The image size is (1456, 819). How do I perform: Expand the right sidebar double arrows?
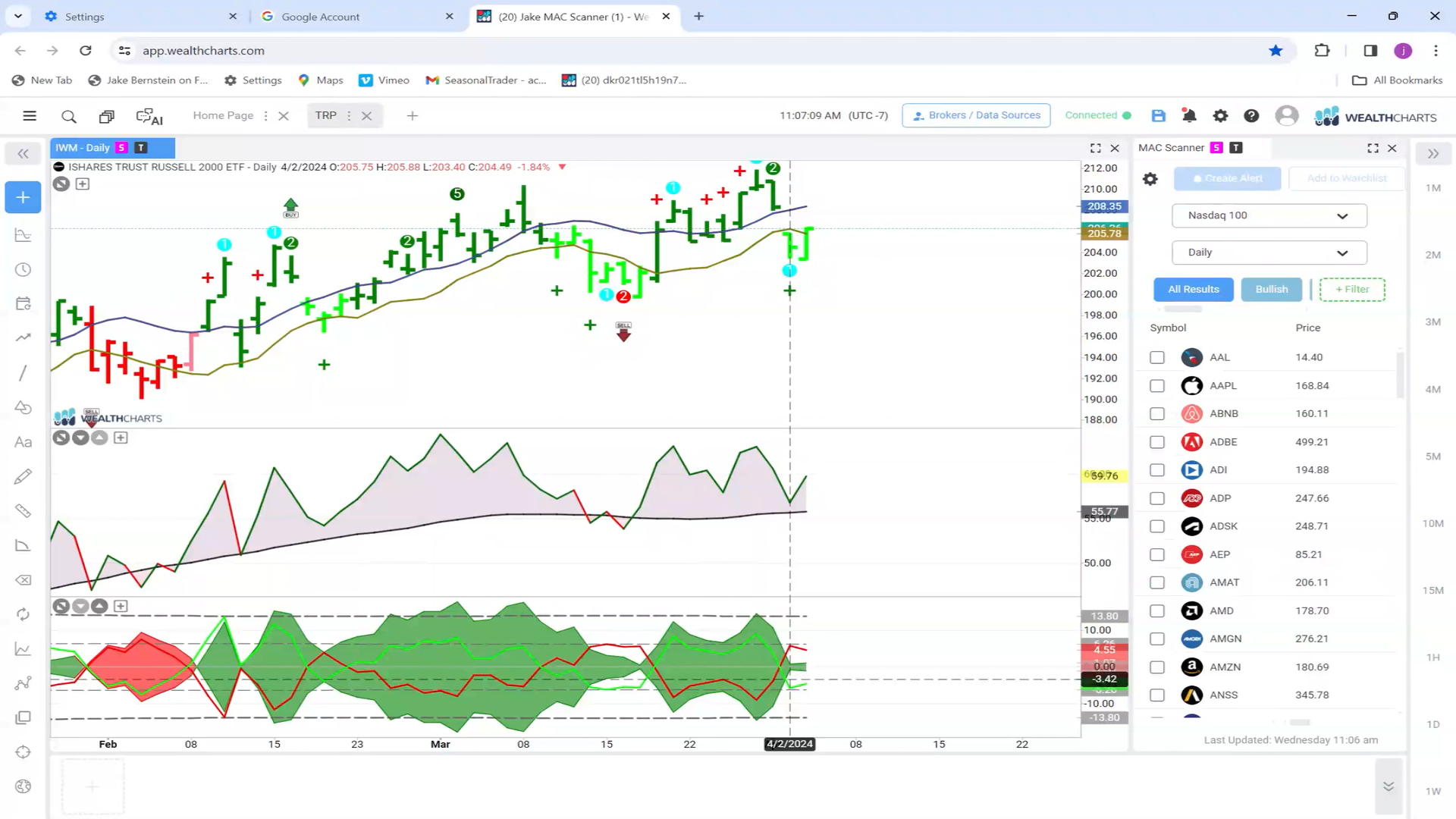[x=1432, y=154]
